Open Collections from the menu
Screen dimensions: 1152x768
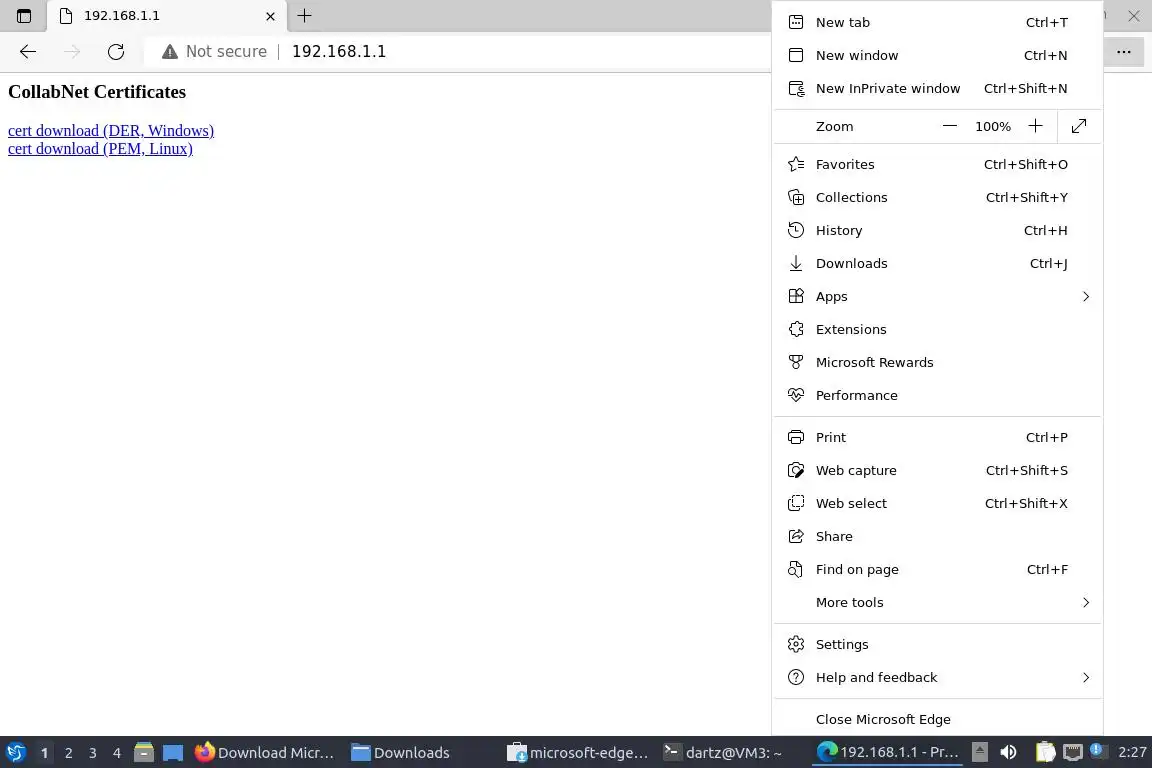[937, 198]
